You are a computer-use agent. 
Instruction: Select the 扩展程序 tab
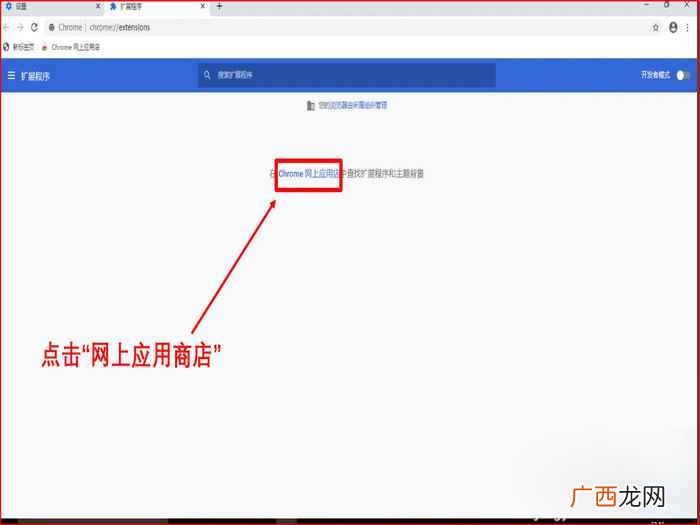[157, 6]
